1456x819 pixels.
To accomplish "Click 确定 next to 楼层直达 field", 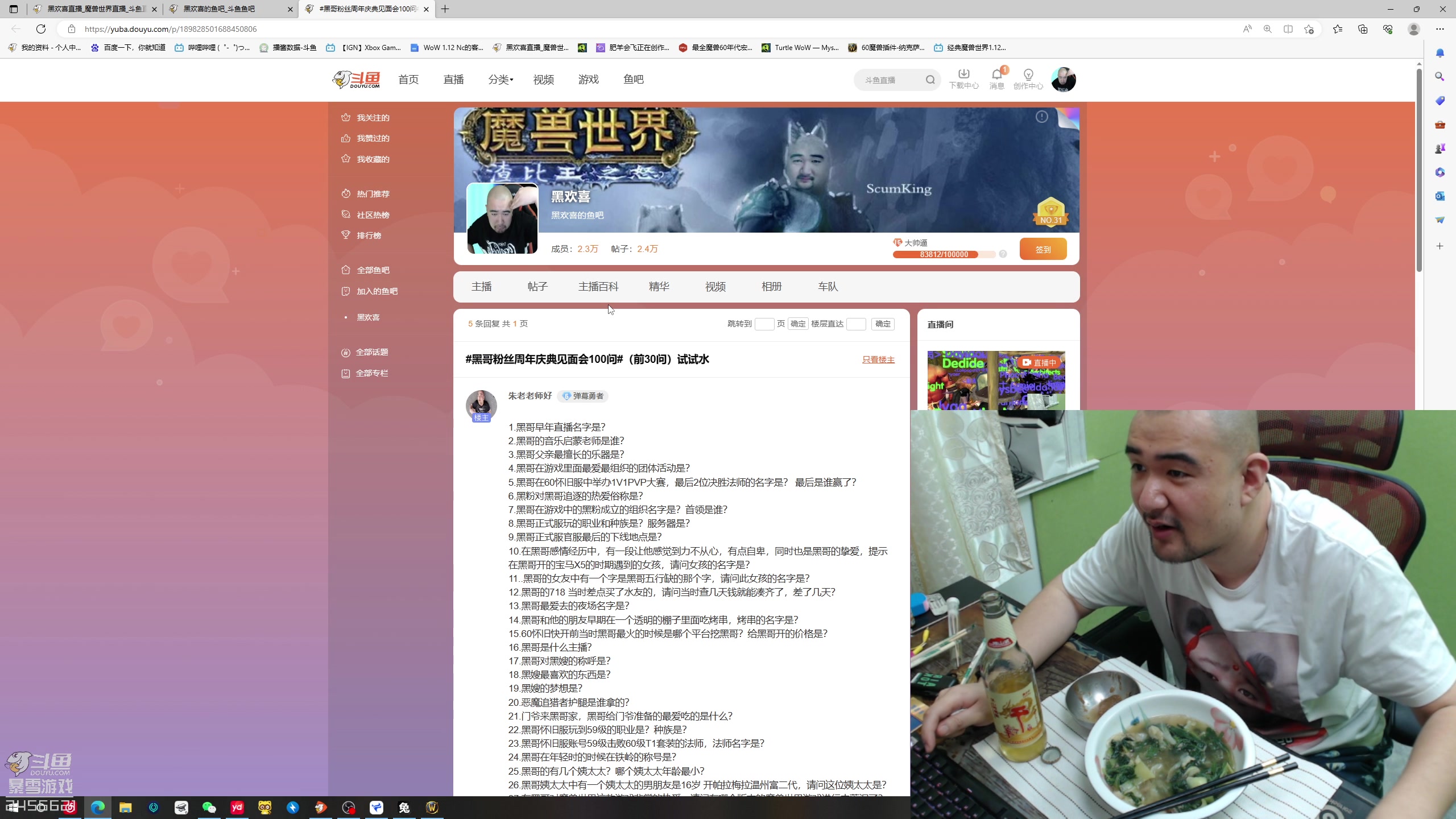I will click(883, 324).
